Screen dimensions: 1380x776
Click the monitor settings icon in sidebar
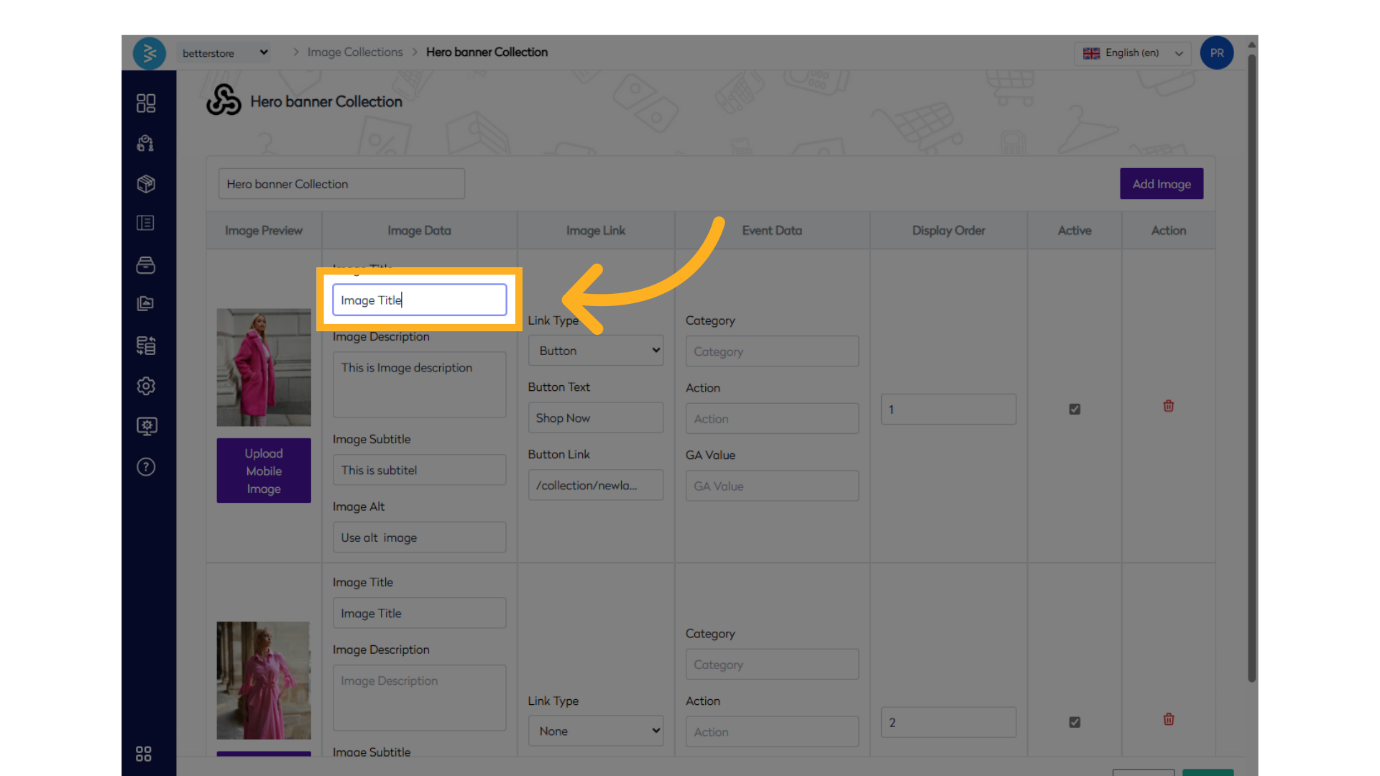146,427
